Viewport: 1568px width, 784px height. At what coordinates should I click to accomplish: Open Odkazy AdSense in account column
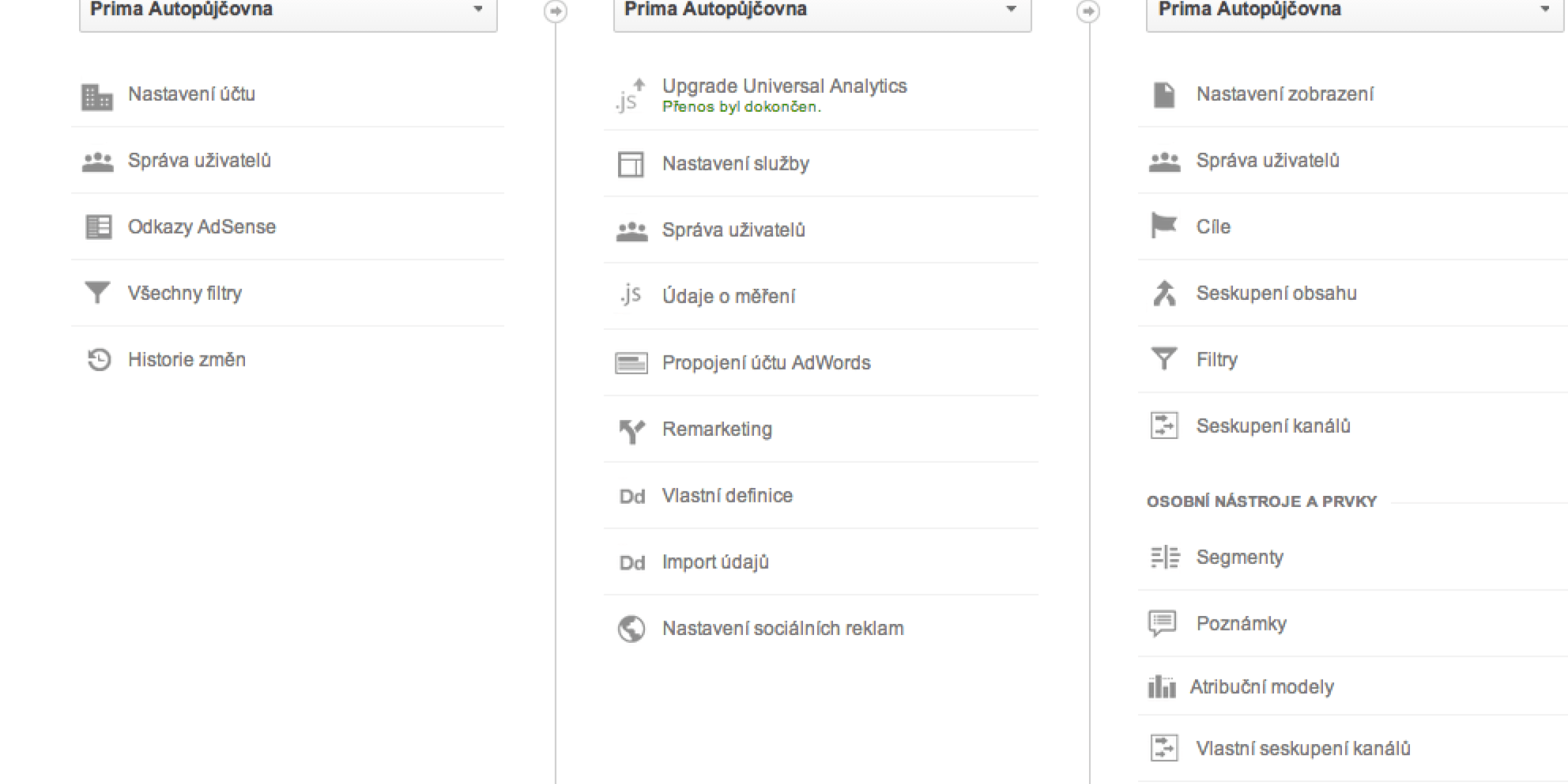coord(201,227)
